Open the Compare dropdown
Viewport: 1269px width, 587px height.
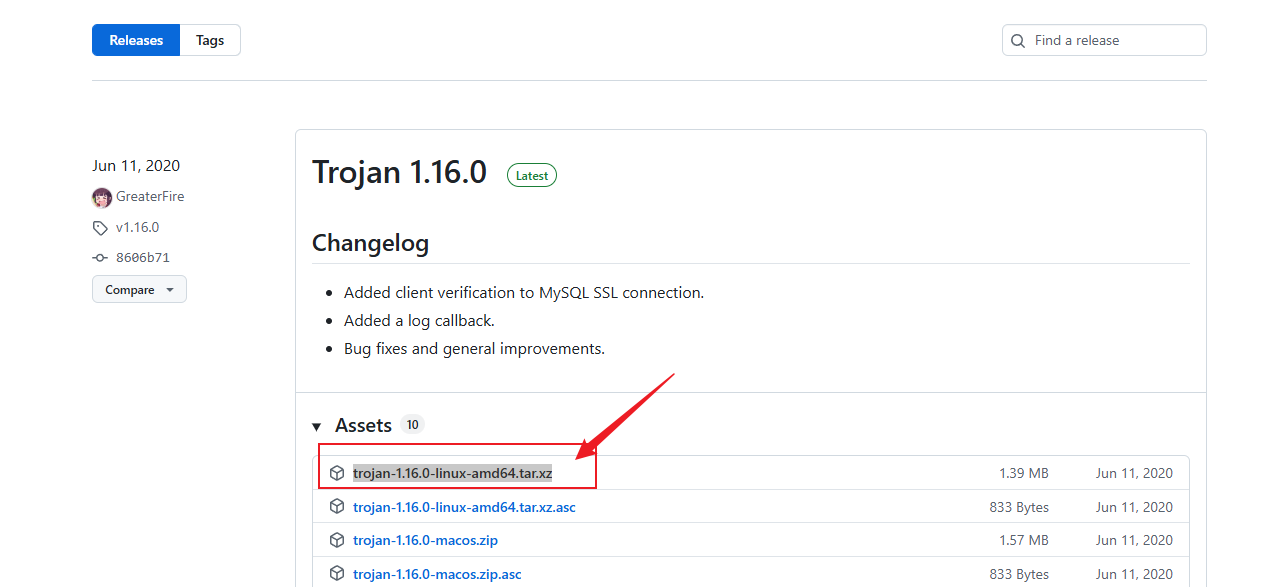coord(139,290)
